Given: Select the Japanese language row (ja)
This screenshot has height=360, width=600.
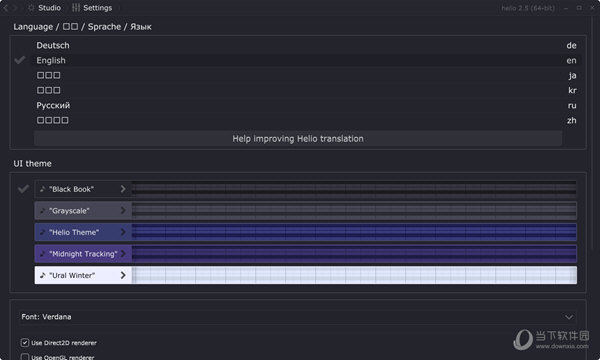Looking at the screenshot, I should [306, 75].
